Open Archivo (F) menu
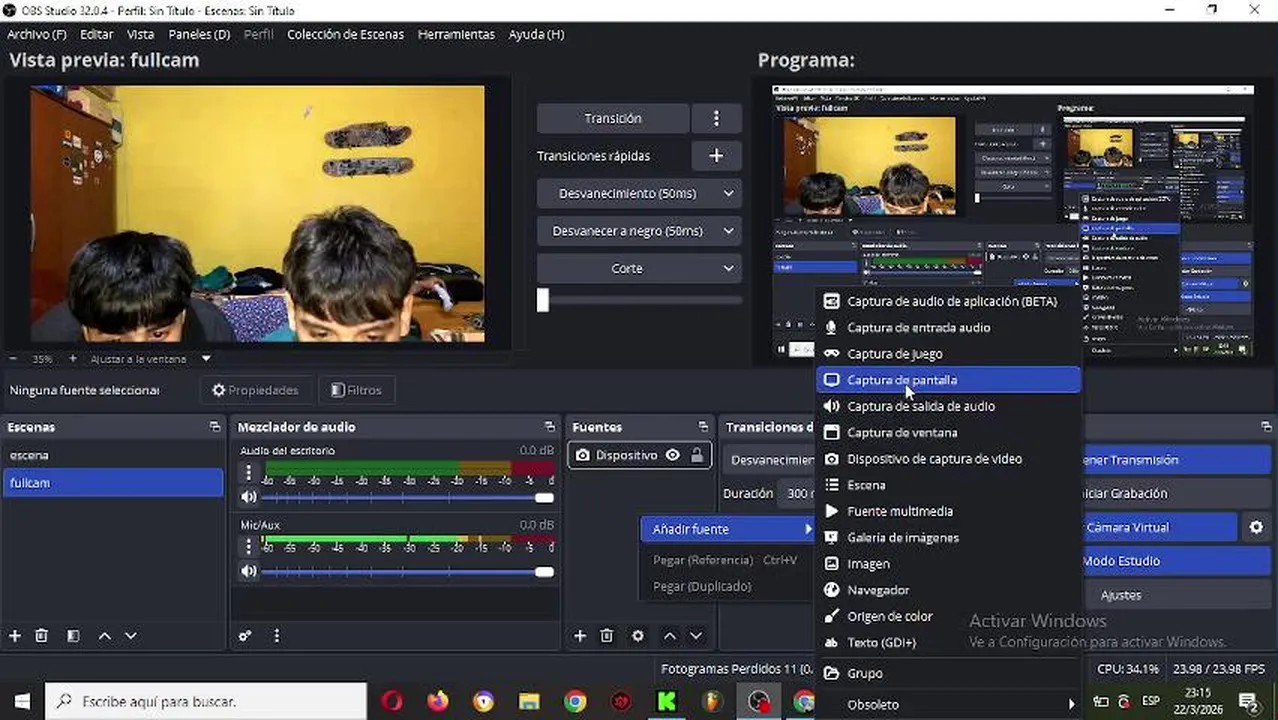The height and width of the screenshot is (720, 1278). (x=36, y=34)
